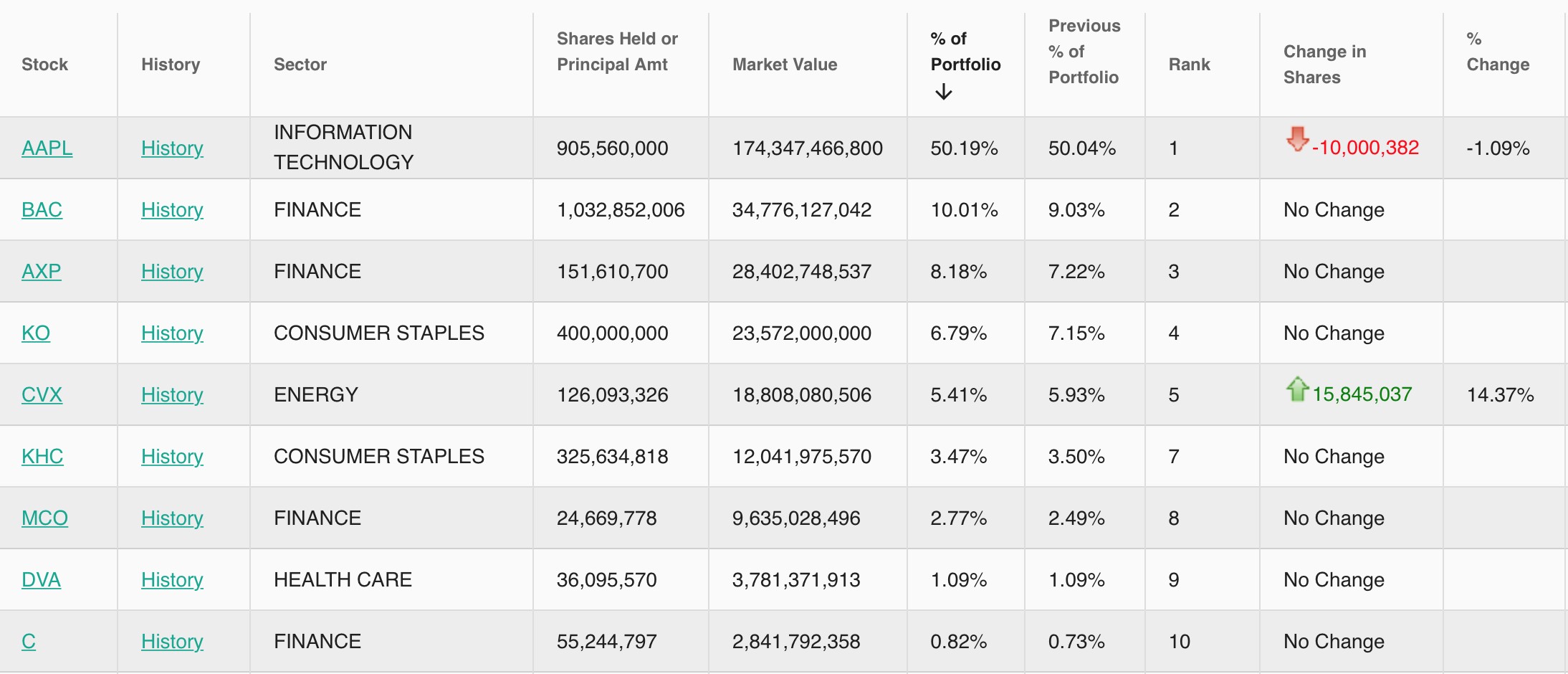The height and width of the screenshot is (674, 1568).
Task: Click the green up arrow icon for CVX
Action: click(x=1297, y=389)
